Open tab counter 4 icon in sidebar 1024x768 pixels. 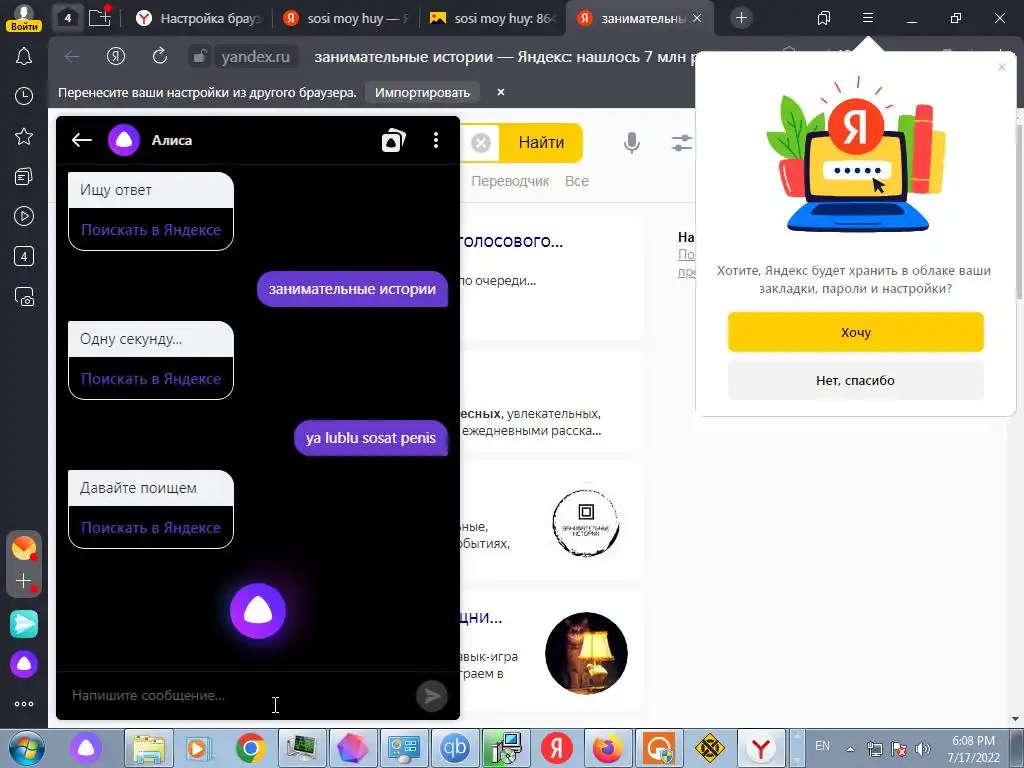click(x=24, y=256)
